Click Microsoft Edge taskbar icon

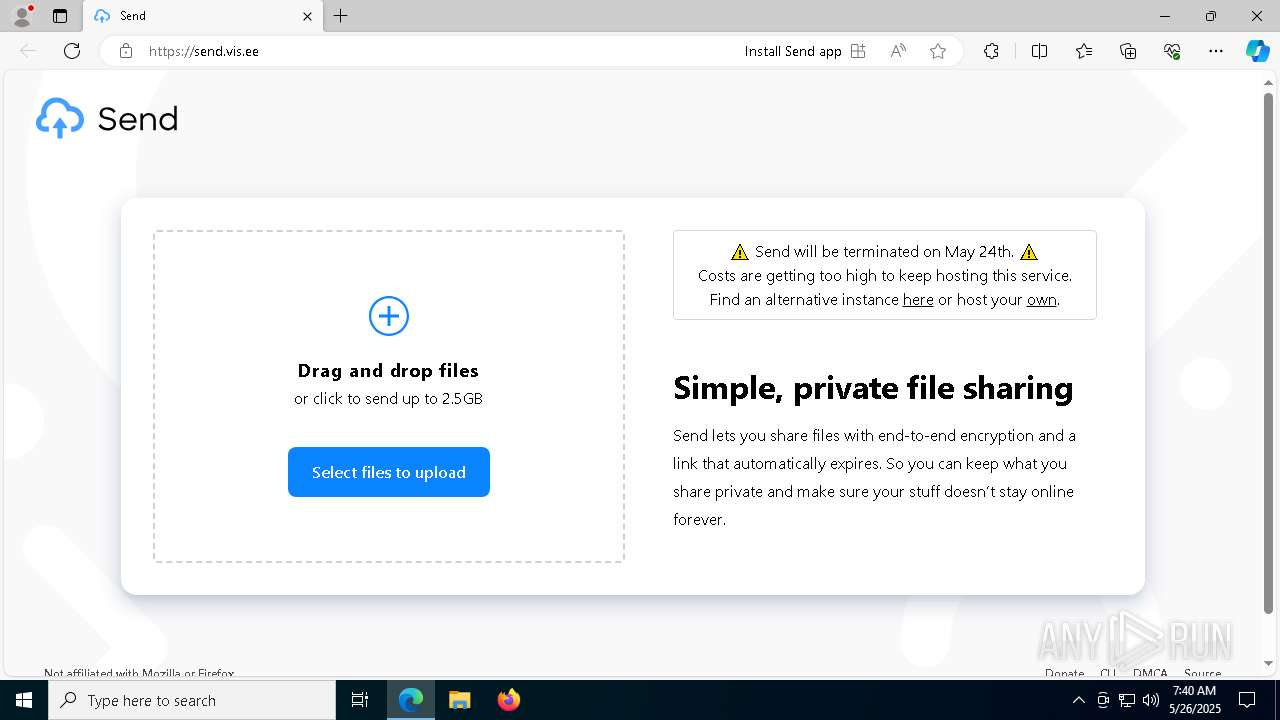[x=411, y=700]
